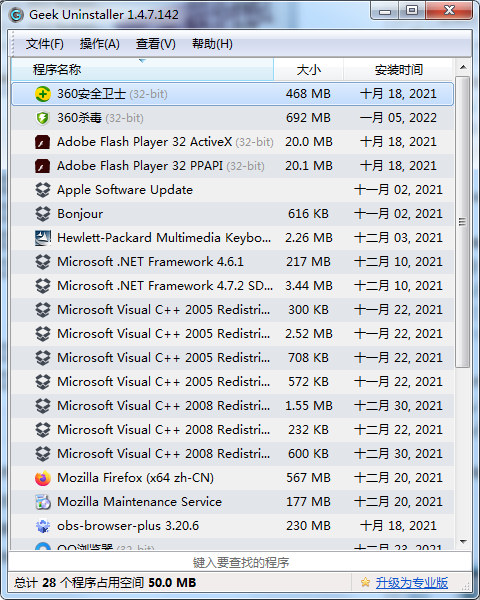Click the Mozilla Maintenance Service icon

tap(43, 502)
